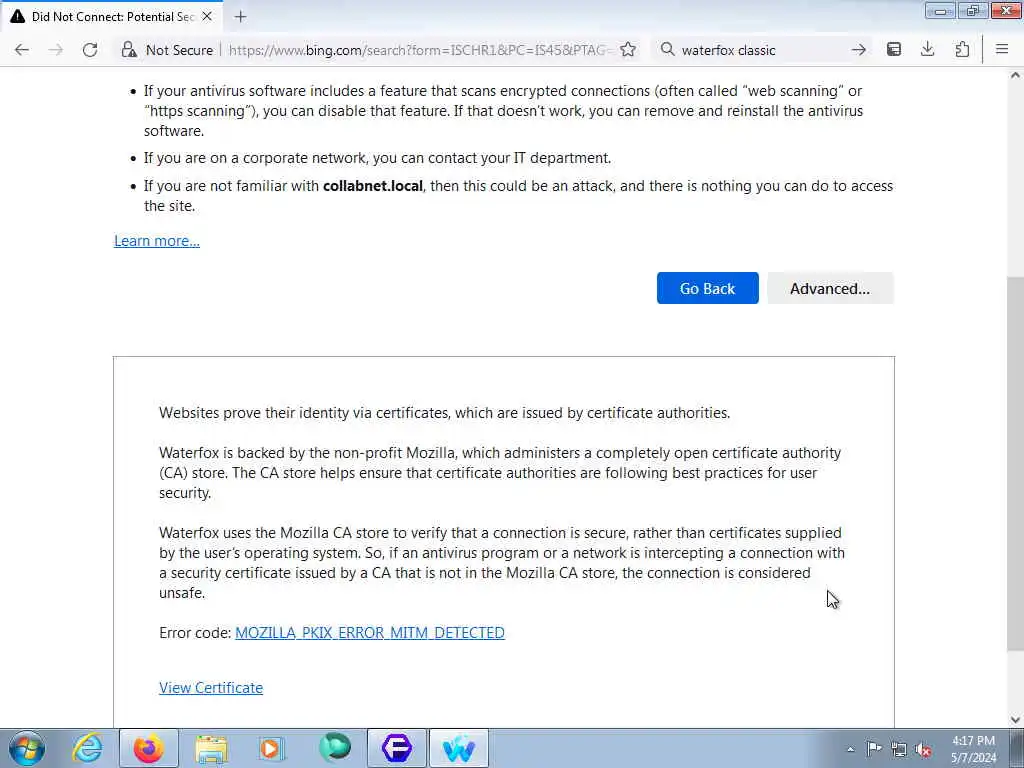1024x768 pixels.
Task: Open the Learn more link
Action: pyautogui.click(x=157, y=241)
